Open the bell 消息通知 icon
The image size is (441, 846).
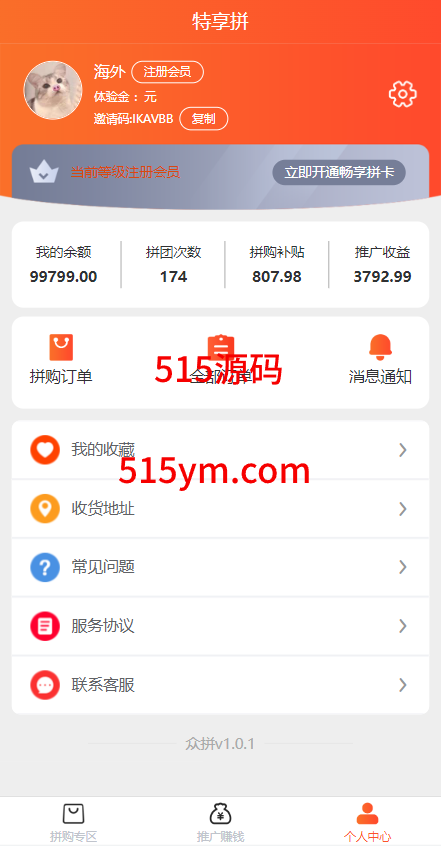(380, 347)
